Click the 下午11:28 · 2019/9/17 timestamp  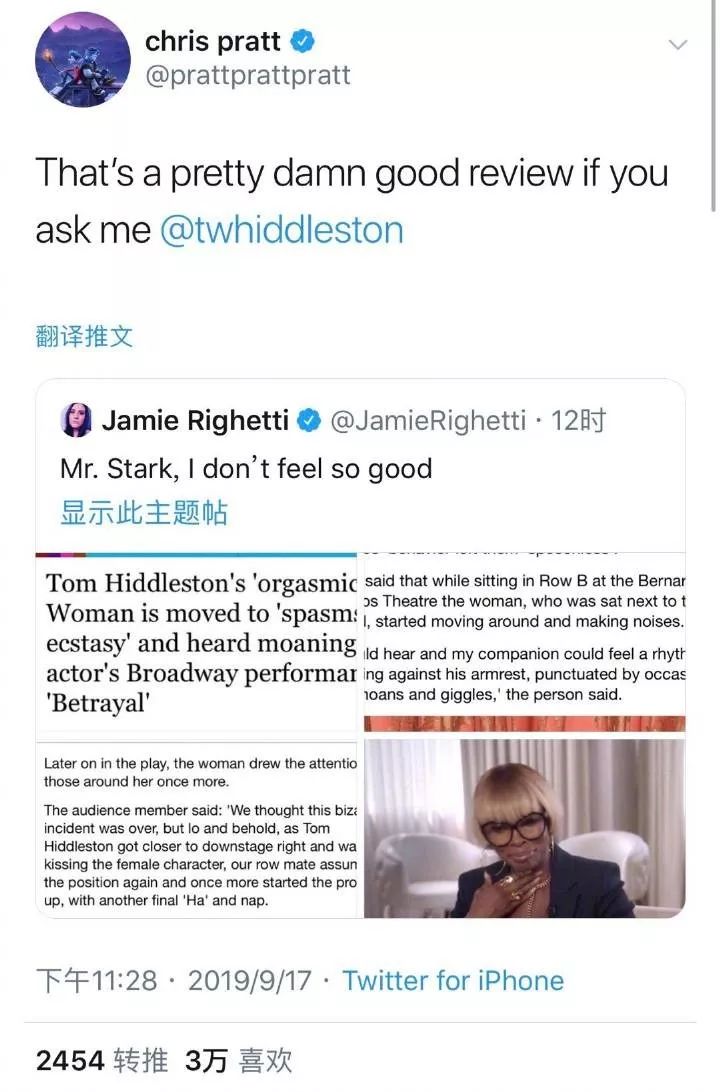pos(173,981)
